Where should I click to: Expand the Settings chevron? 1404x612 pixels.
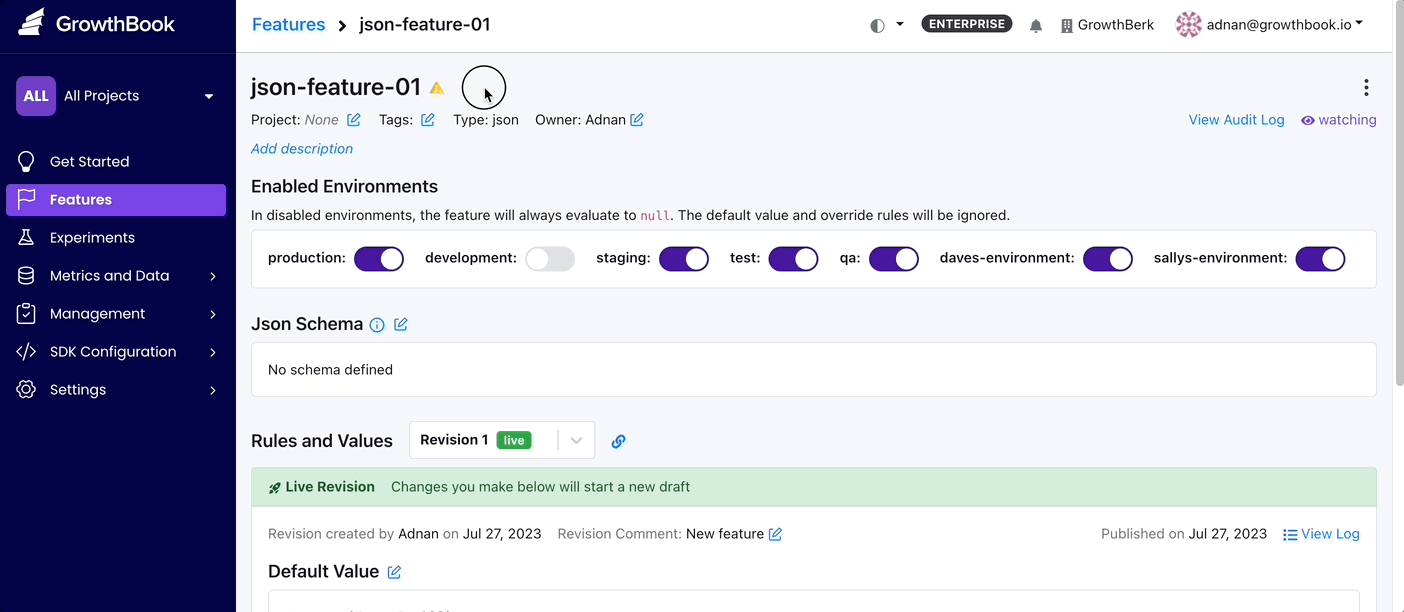213,390
